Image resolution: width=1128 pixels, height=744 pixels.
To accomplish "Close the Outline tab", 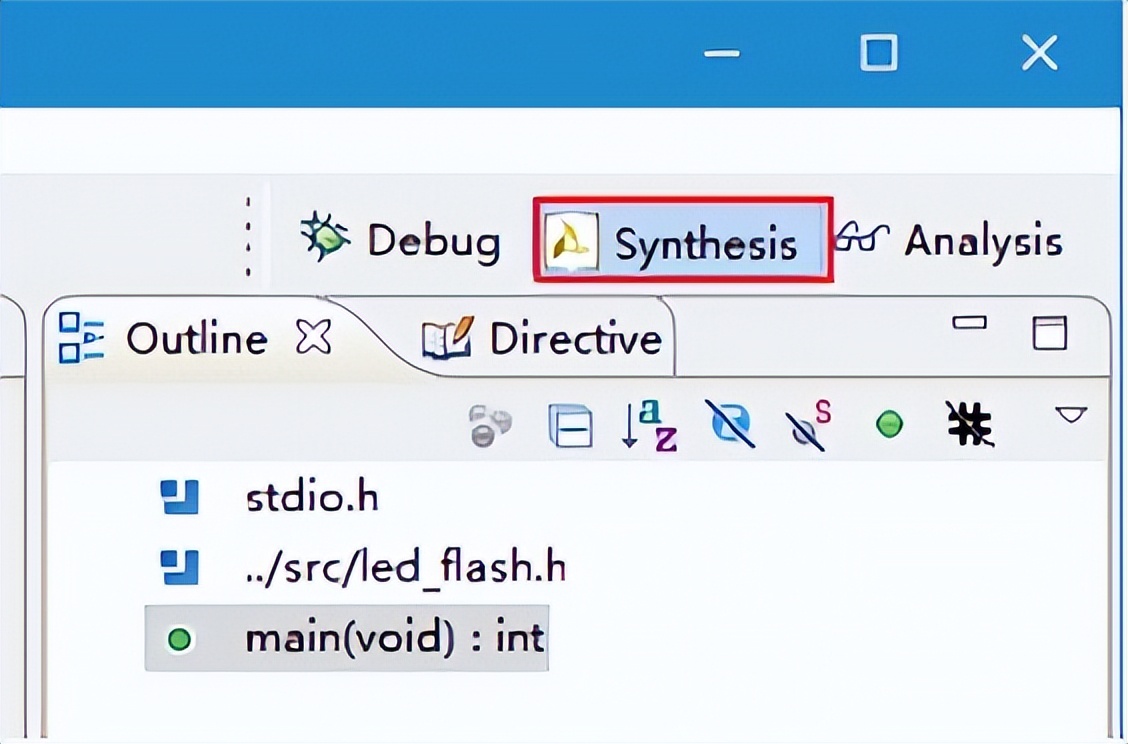I will coord(314,337).
